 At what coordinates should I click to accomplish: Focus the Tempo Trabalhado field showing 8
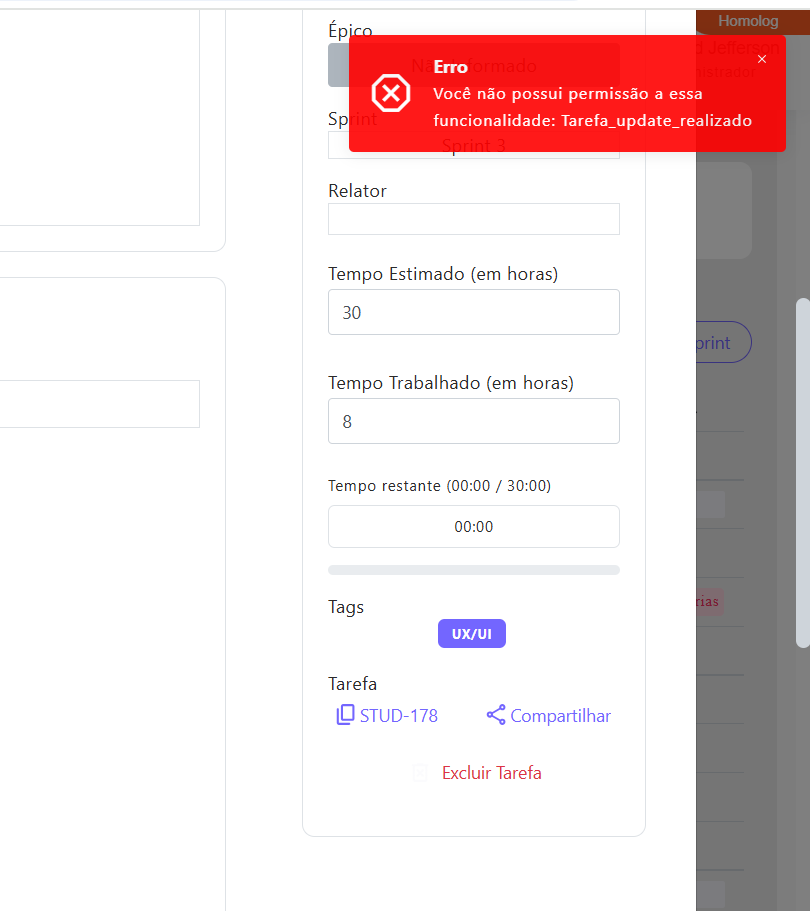pos(473,421)
